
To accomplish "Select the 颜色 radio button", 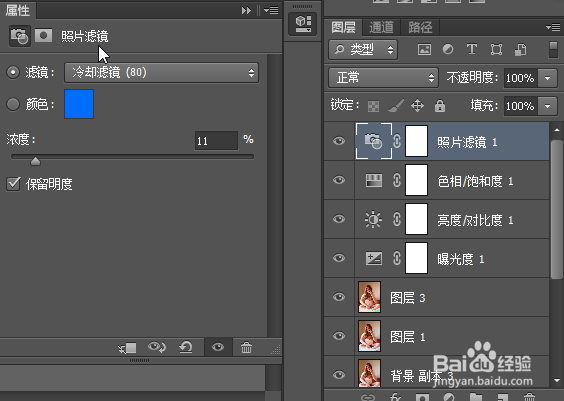I will click(13, 104).
